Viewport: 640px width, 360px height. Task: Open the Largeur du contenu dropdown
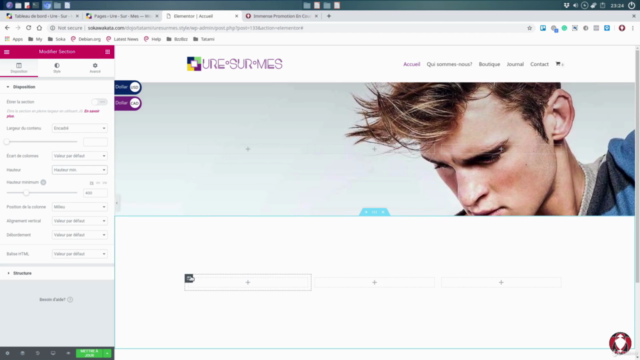click(x=80, y=128)
